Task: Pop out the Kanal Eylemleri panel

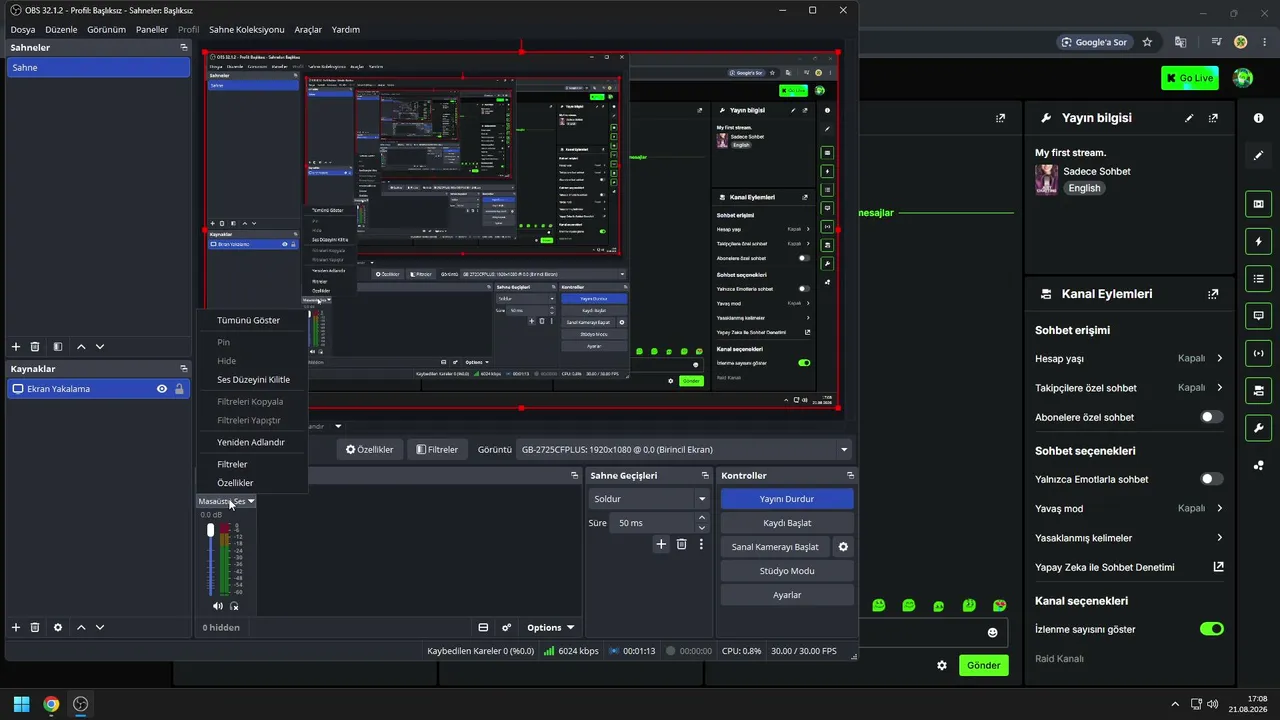Action: (x=1213, y=294)
